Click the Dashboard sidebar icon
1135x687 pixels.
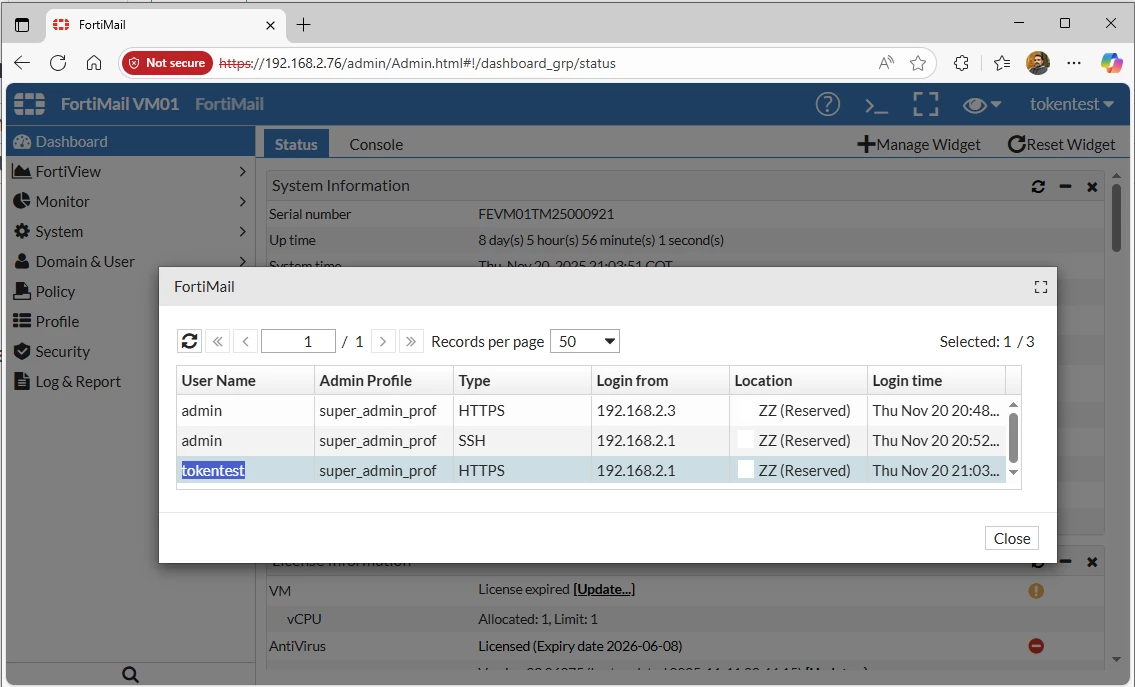tap(22, 142)
